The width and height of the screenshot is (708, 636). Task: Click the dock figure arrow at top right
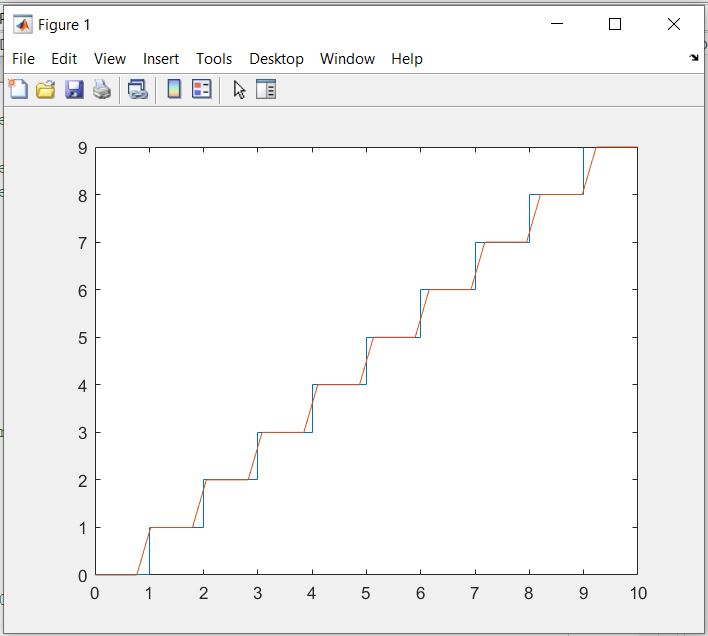pos(694,58)
